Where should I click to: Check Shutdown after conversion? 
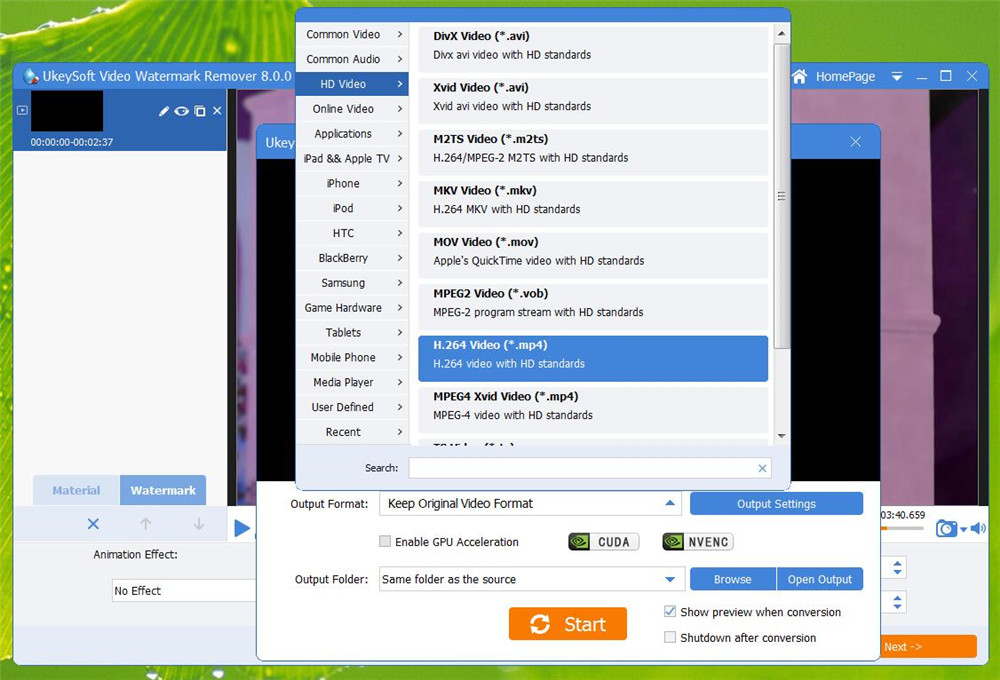(670, 637)
